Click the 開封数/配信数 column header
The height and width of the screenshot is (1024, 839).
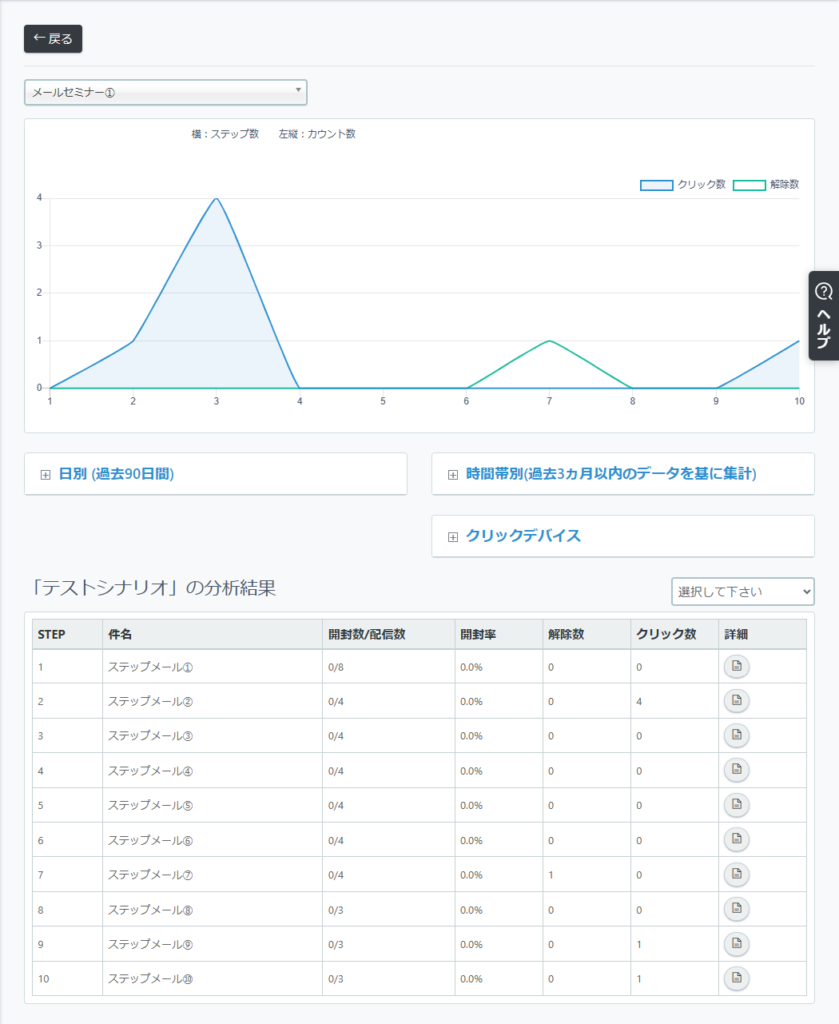coord(388,634)
